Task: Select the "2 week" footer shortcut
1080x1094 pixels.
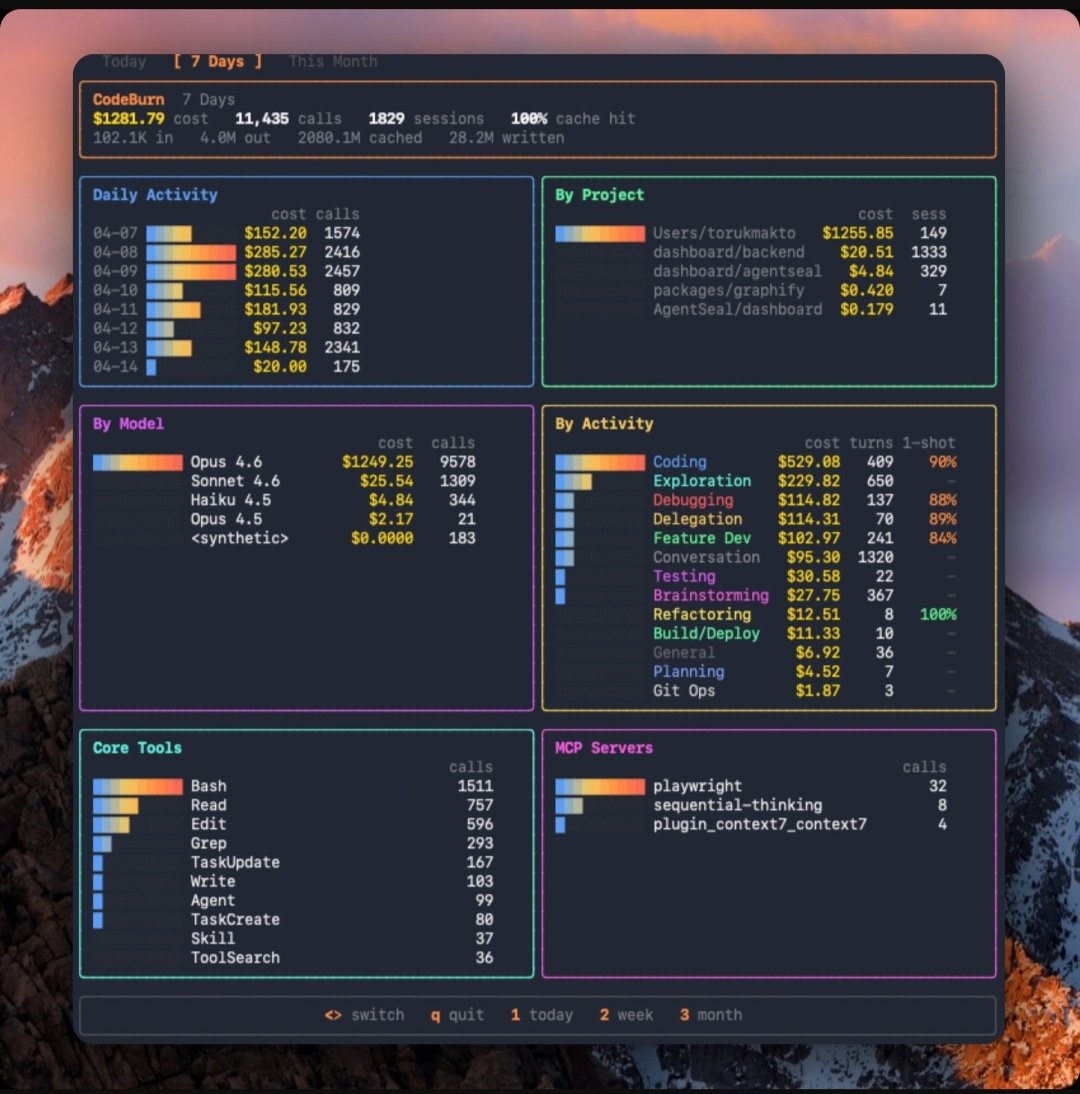Action: point(628,1014)
